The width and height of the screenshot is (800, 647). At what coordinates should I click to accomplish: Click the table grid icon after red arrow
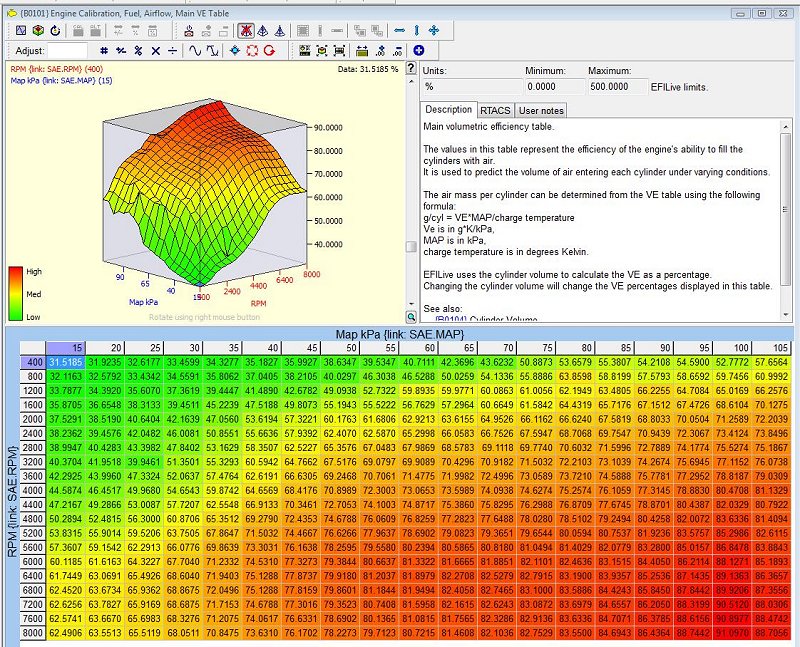305,51
